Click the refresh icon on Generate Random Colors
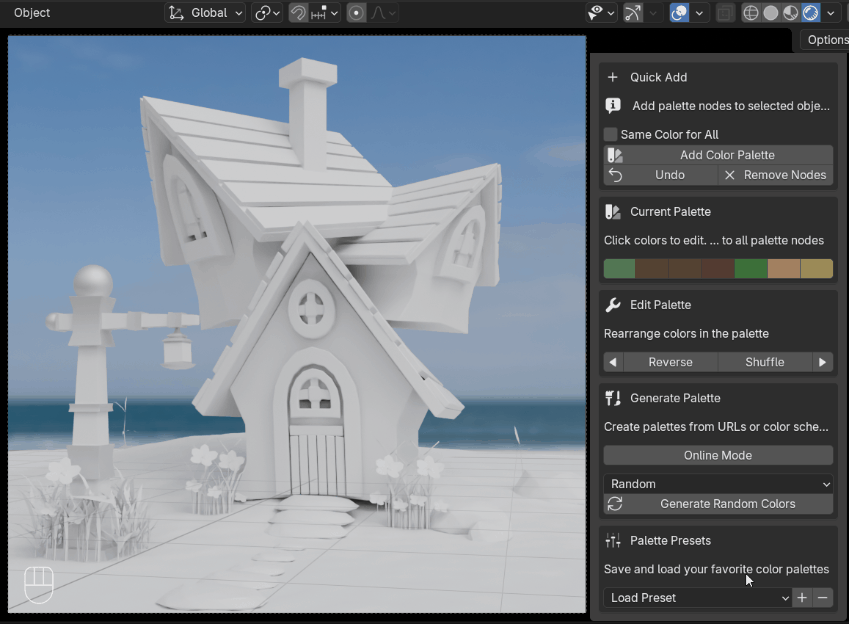Viewport: 849px width, 624px height. pos(615,504)
